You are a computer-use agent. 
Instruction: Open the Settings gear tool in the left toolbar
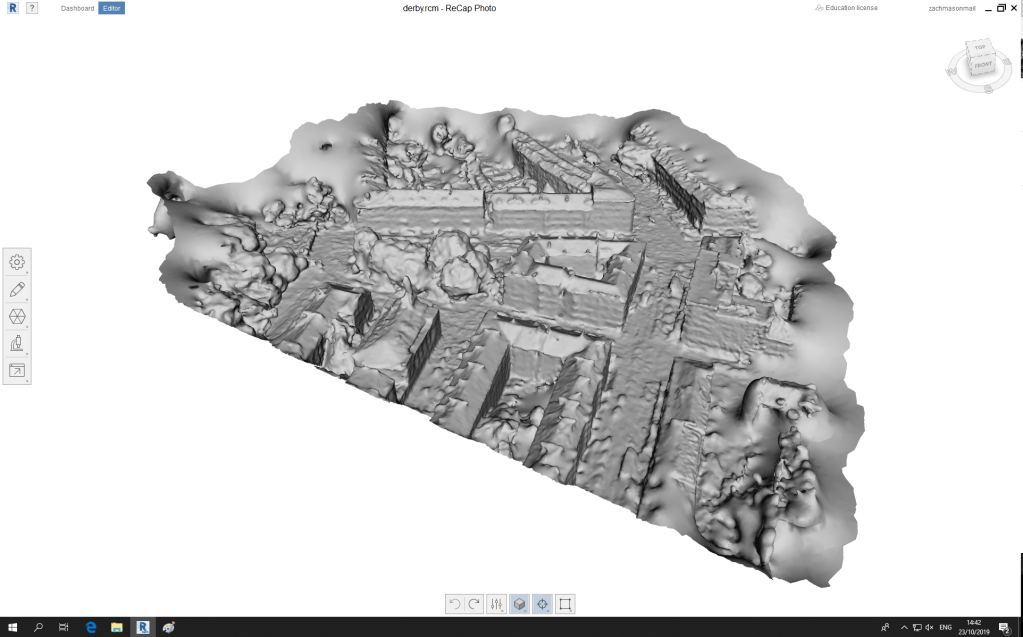click(x=17, y=263)
